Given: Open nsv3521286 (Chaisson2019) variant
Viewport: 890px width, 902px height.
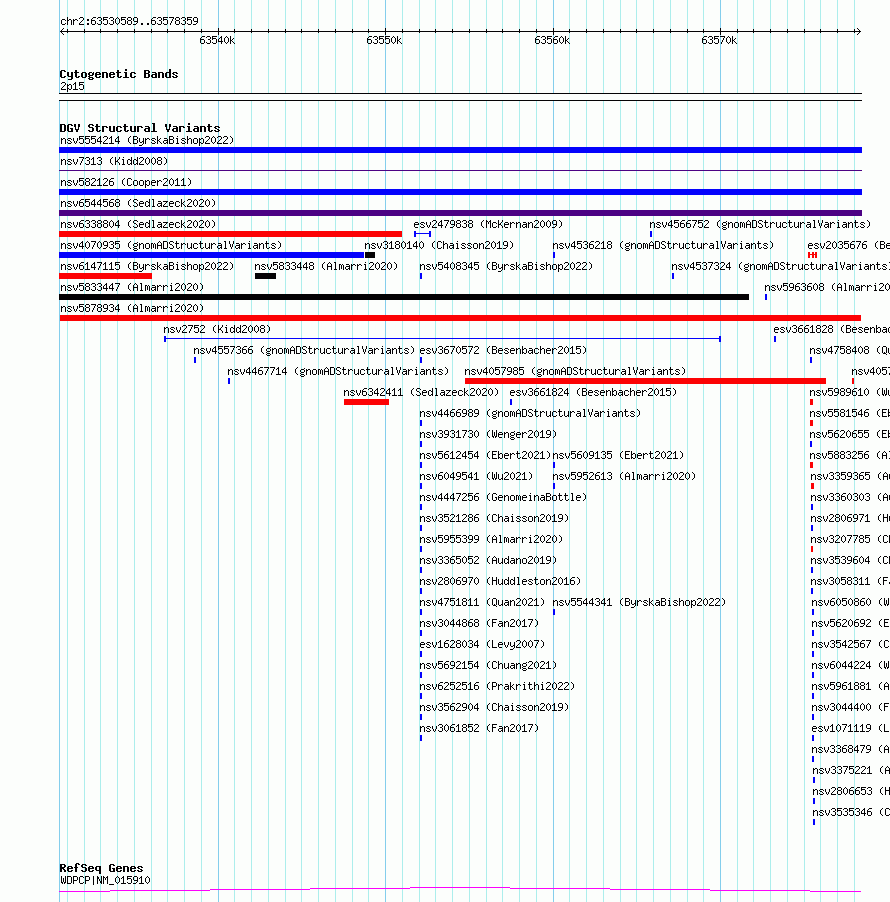Looking at the screenshot, I should (494, 518).
